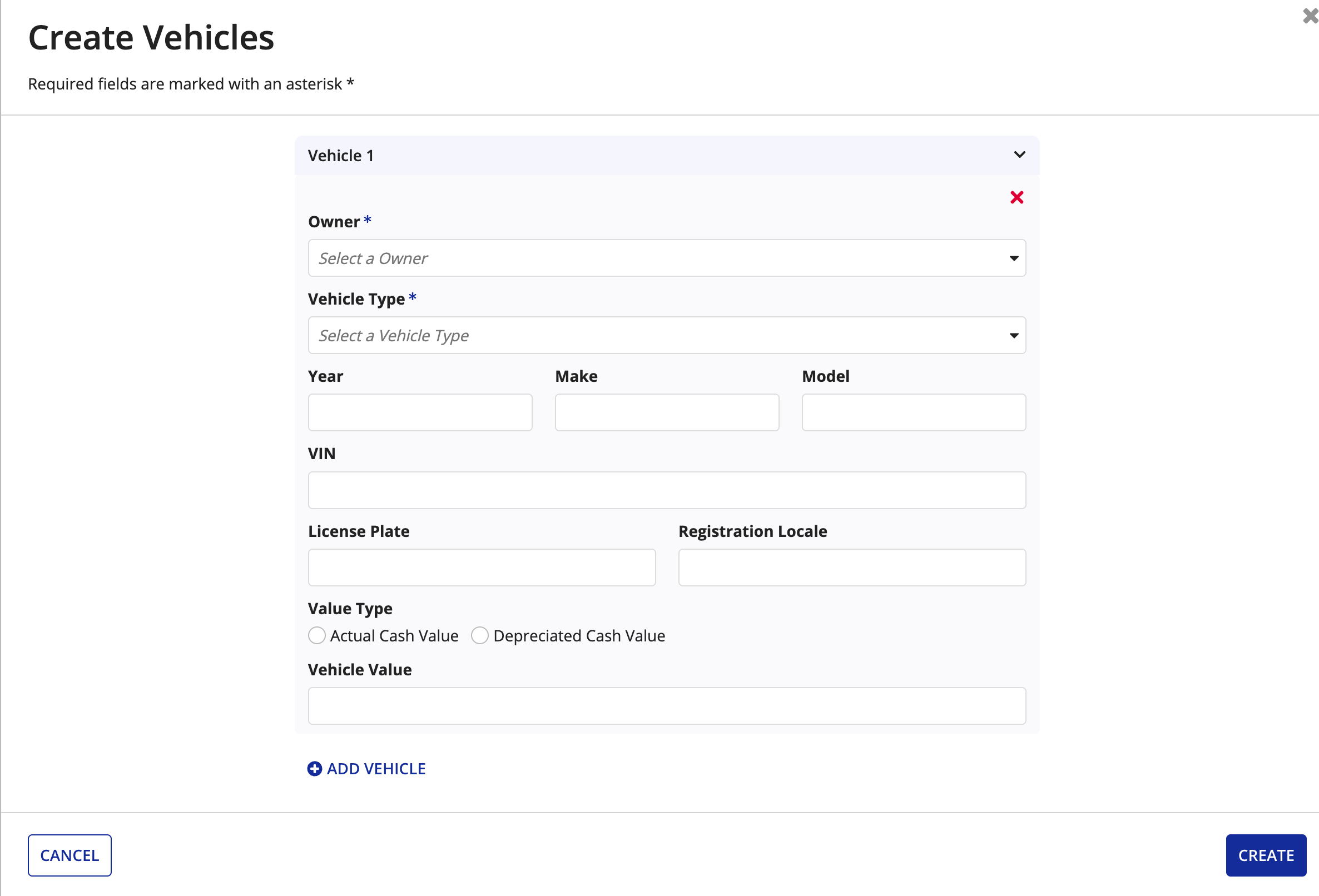The height and width of the screenshot is (896, 1319).
Task: Select Depreciated Cash Value radio option
Action: tap(479, 635)
